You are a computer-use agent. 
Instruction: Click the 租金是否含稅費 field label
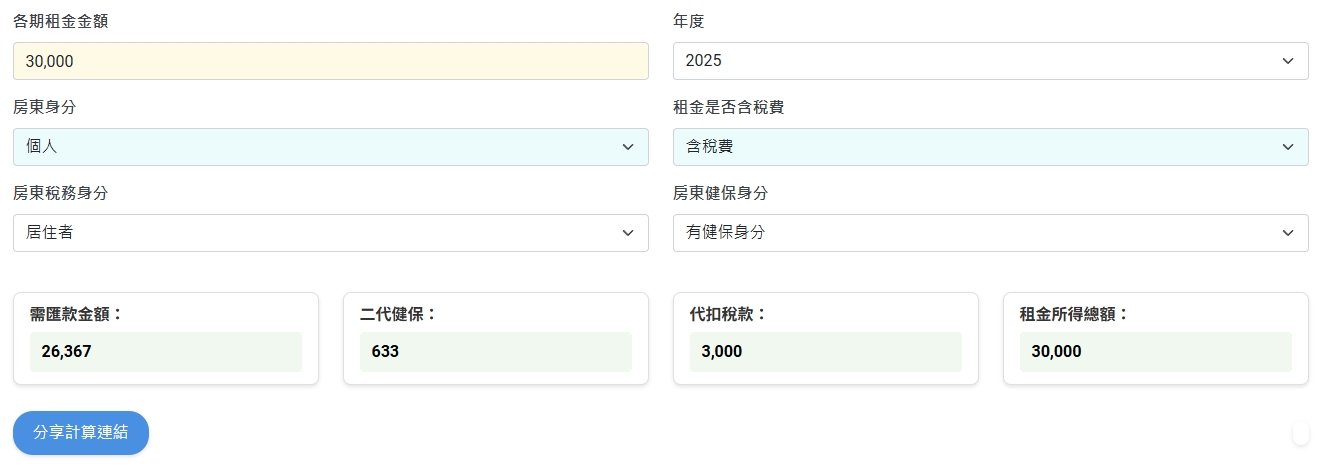pyautogui.click(x=728, y=107)
